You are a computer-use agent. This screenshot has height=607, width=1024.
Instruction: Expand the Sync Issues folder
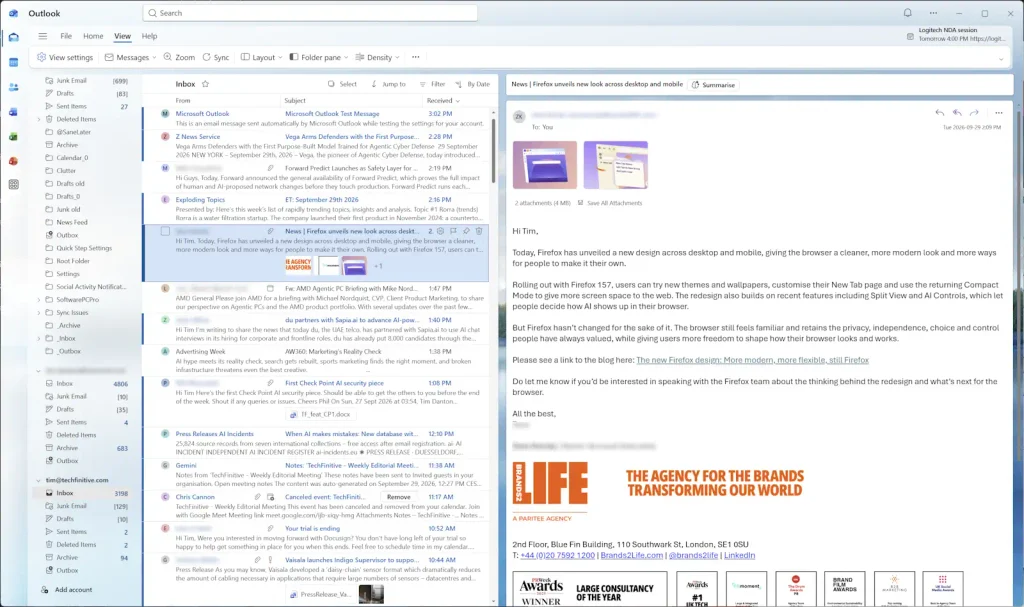pyautogui.click(x=39, y=313)
